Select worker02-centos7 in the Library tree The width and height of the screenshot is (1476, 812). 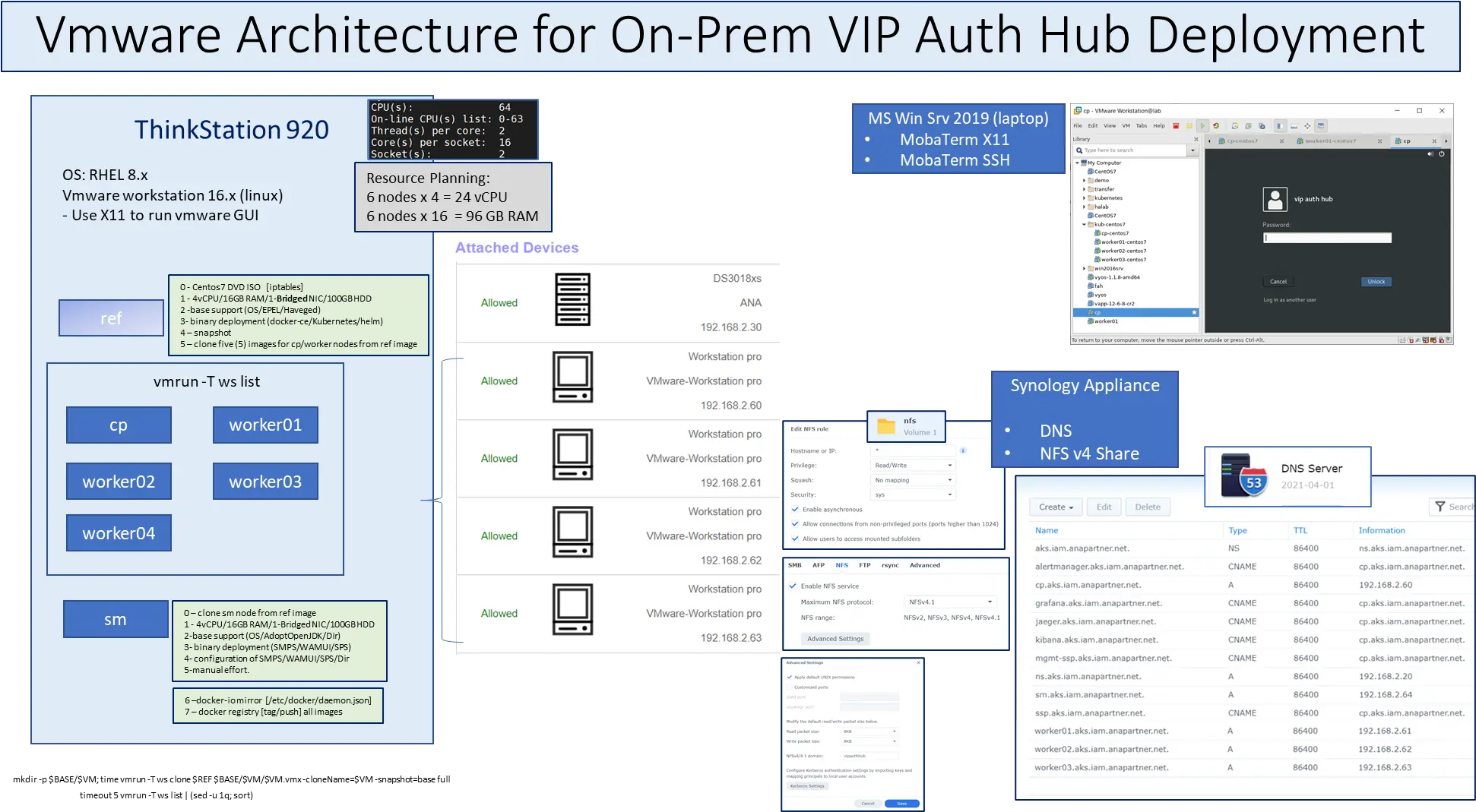pyautogui.click(x=1120, y=251)
